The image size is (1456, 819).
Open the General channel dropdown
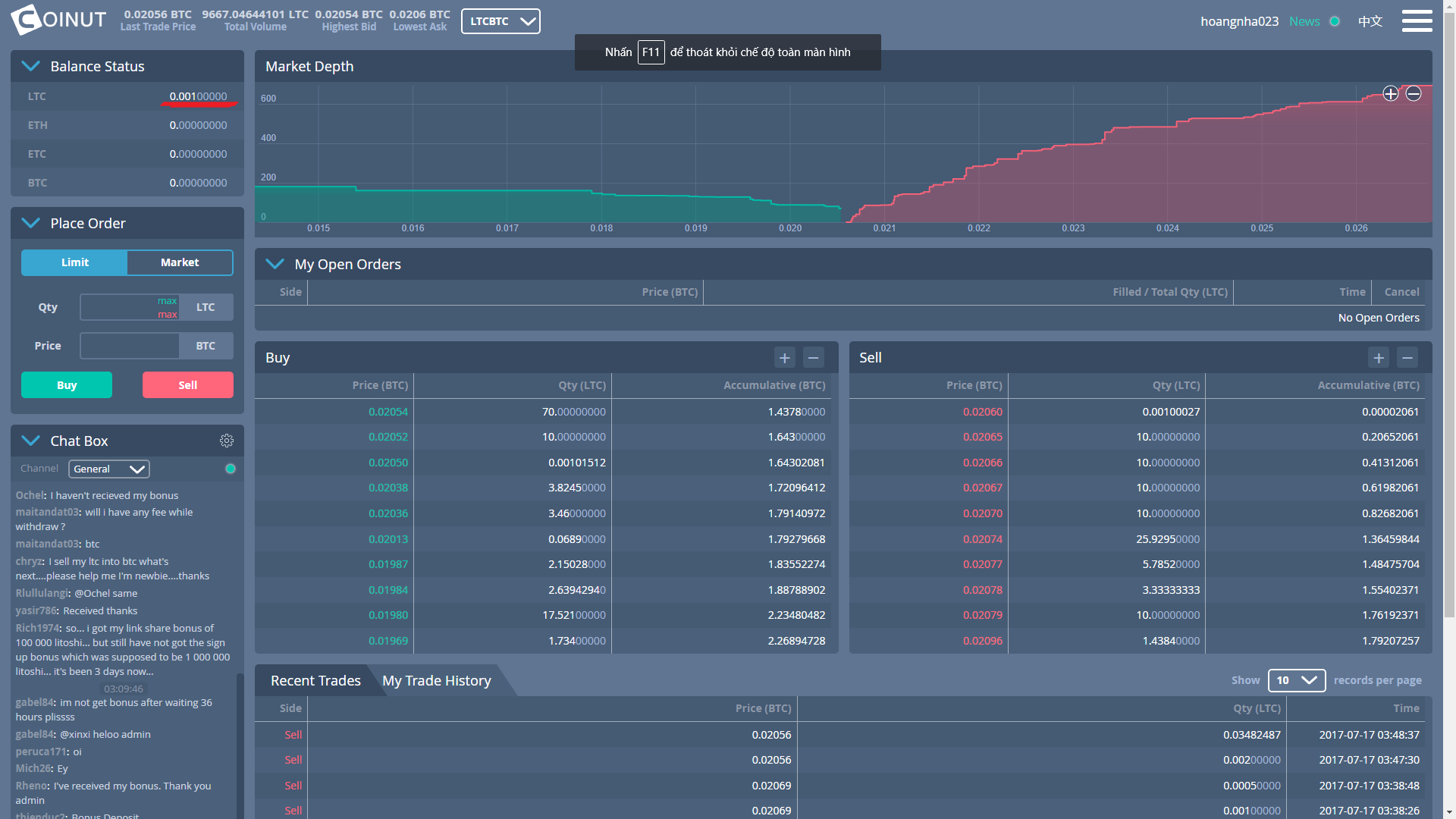(109, 469)
